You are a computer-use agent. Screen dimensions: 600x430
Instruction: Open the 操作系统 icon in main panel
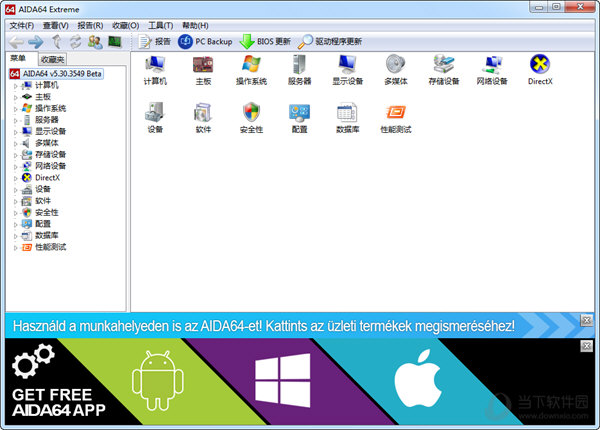251,70
